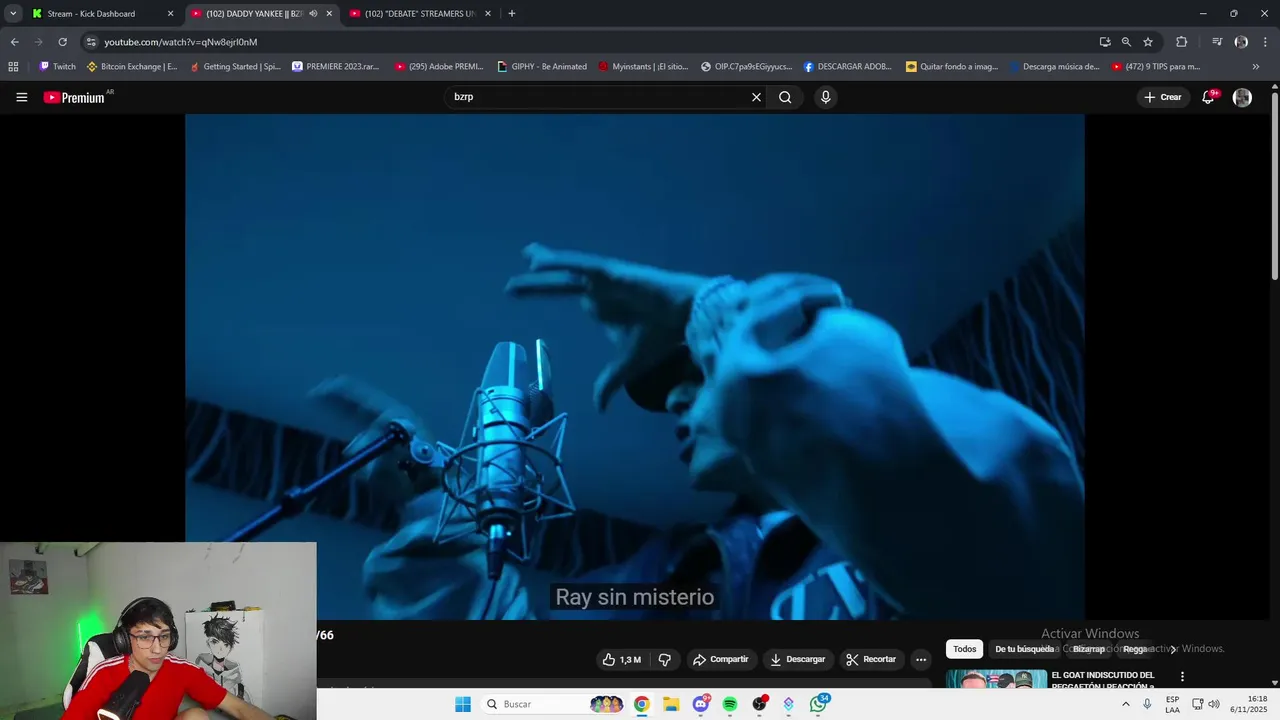Viewport: 1280px width, 720px height.
Task: Open YouTube notifications bell
Action: pos(1208,97)
